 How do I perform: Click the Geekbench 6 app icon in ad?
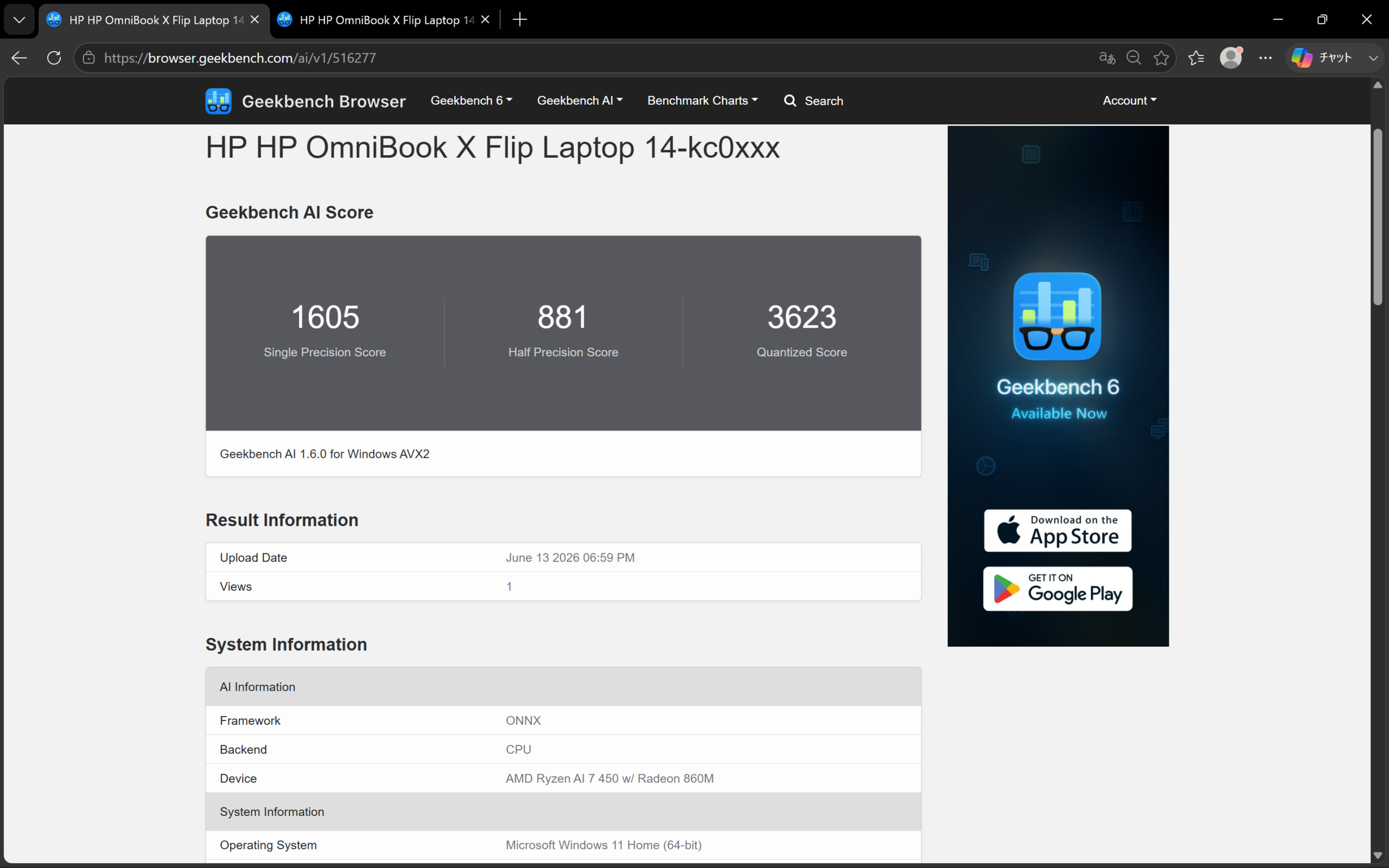pyautogui.click(x=1057, y=316)
